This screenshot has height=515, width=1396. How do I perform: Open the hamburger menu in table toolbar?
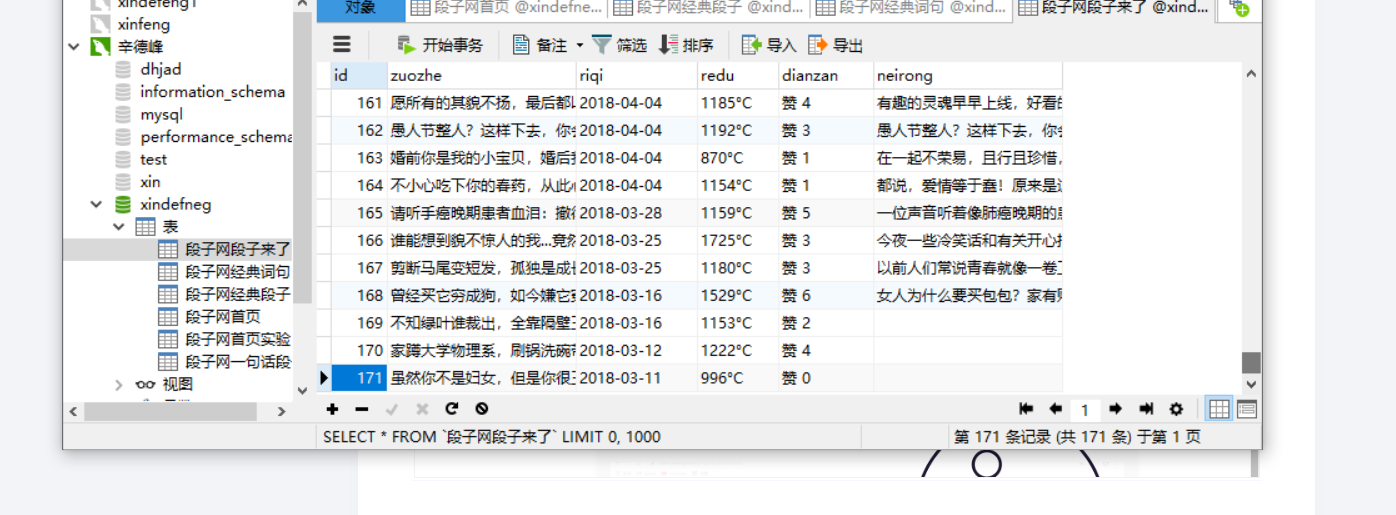tap(342, 44)
